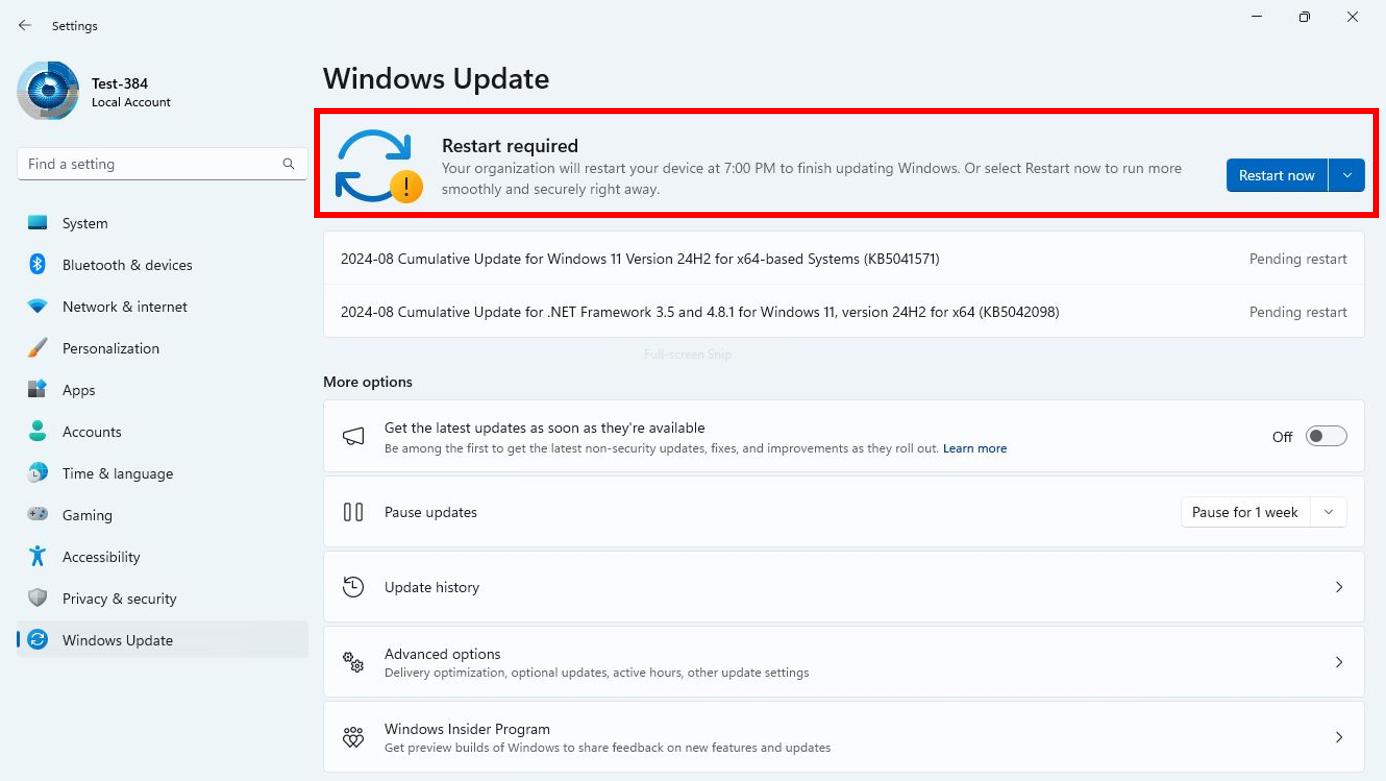This screenshot has width=1386, height=781.
Task: Click the Advanced options gear icon
Action: point(353,662)
